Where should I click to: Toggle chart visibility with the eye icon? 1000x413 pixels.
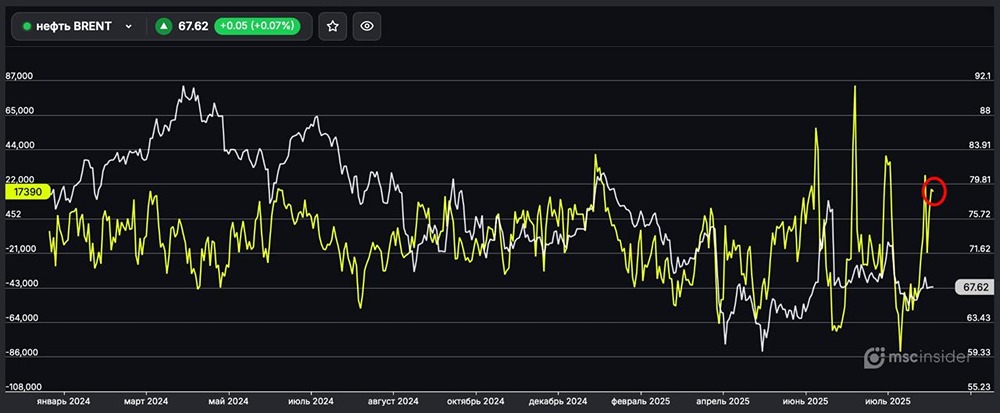(x=367, y=26)
